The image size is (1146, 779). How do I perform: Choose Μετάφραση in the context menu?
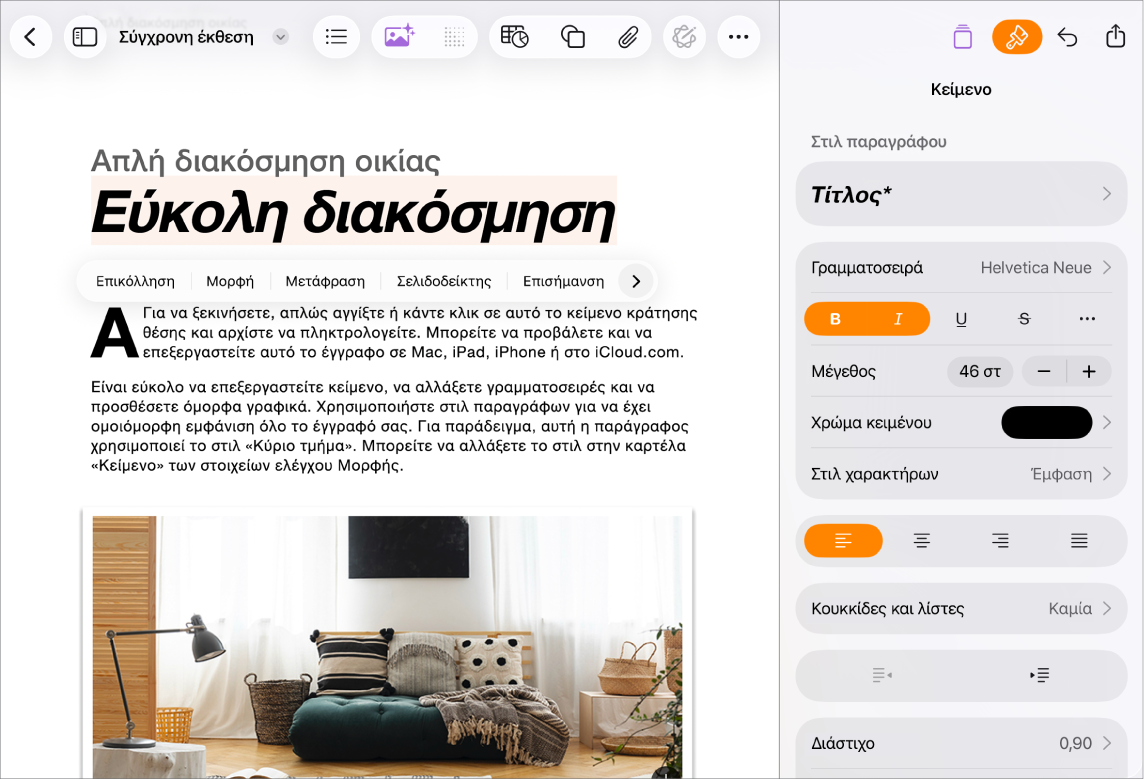(325, 281)
